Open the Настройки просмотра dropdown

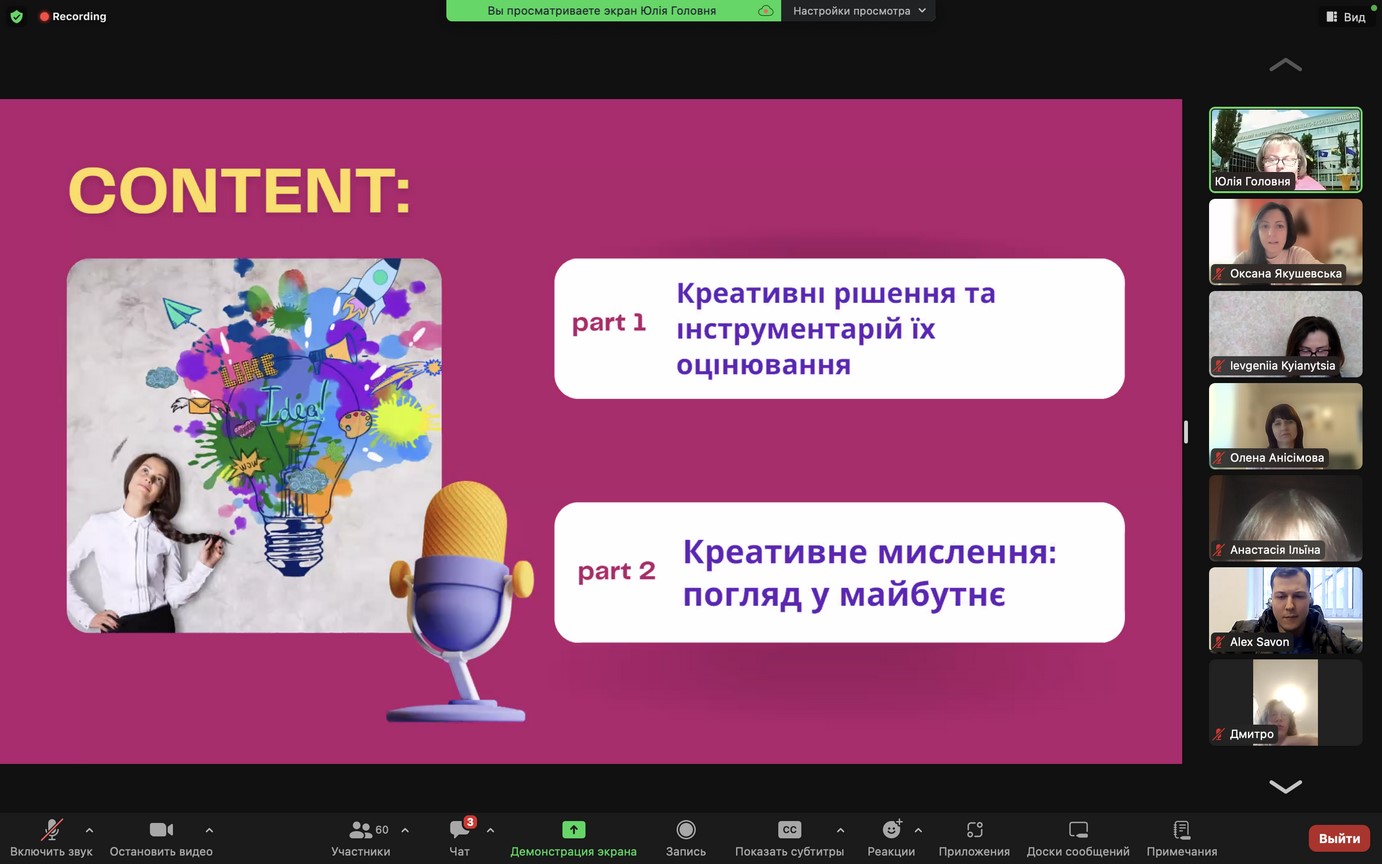tap(859, 11)
